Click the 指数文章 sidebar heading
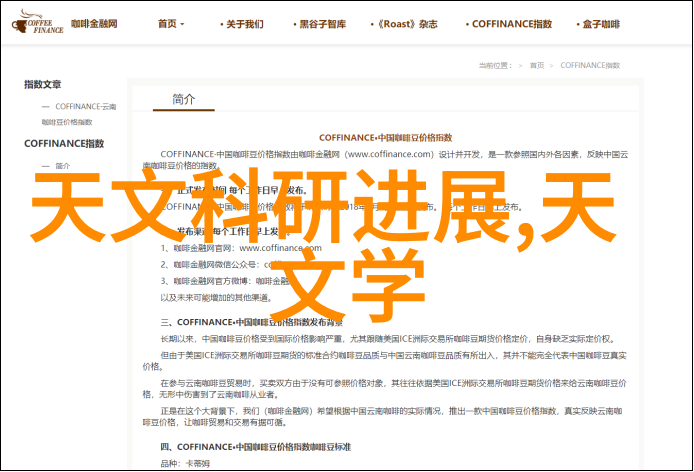Image resolution: width=694 pixels, height=472 pixels. pos(42,84)
